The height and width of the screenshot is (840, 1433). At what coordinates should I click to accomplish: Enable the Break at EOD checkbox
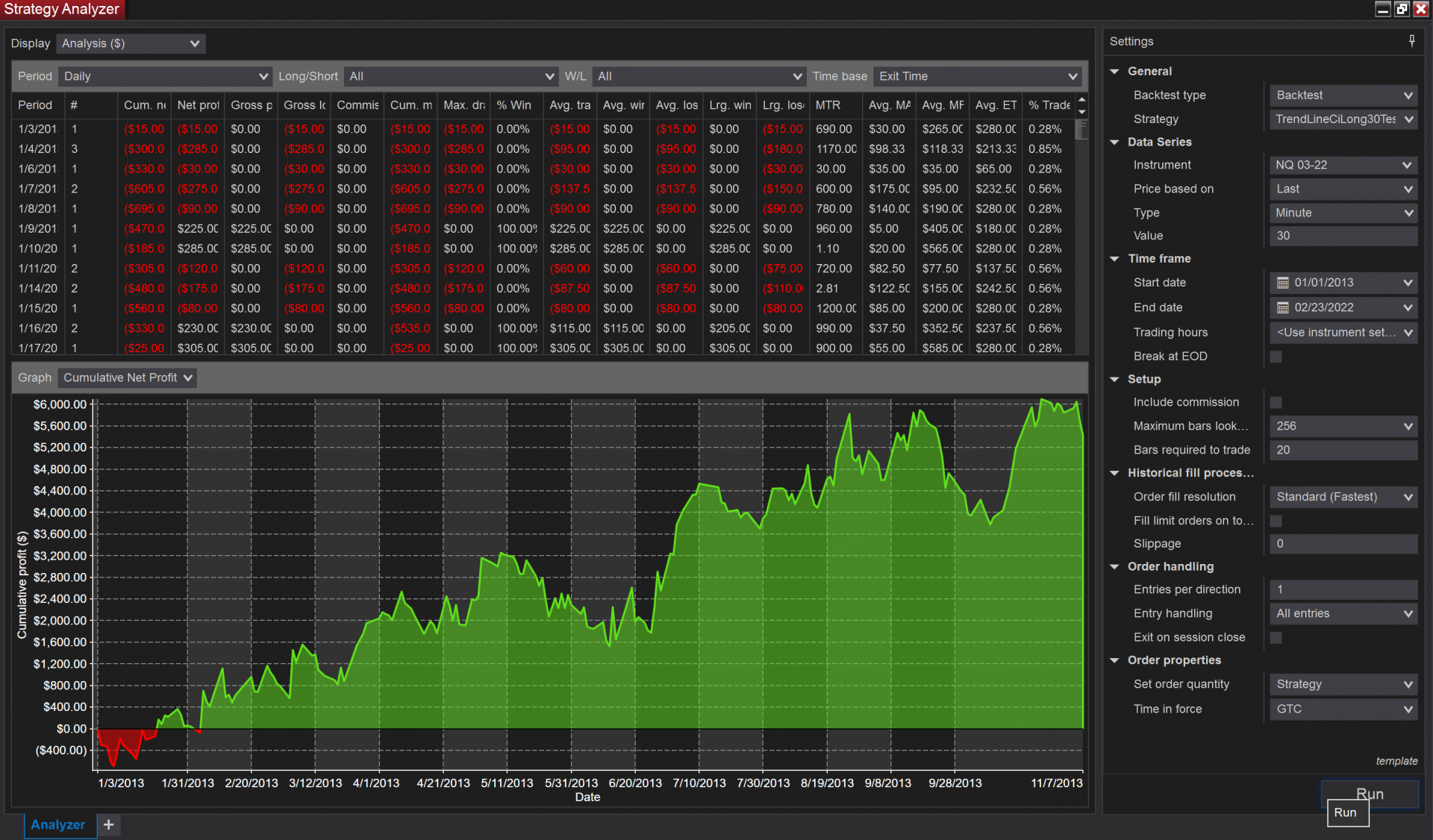(x=1276, y=357)
